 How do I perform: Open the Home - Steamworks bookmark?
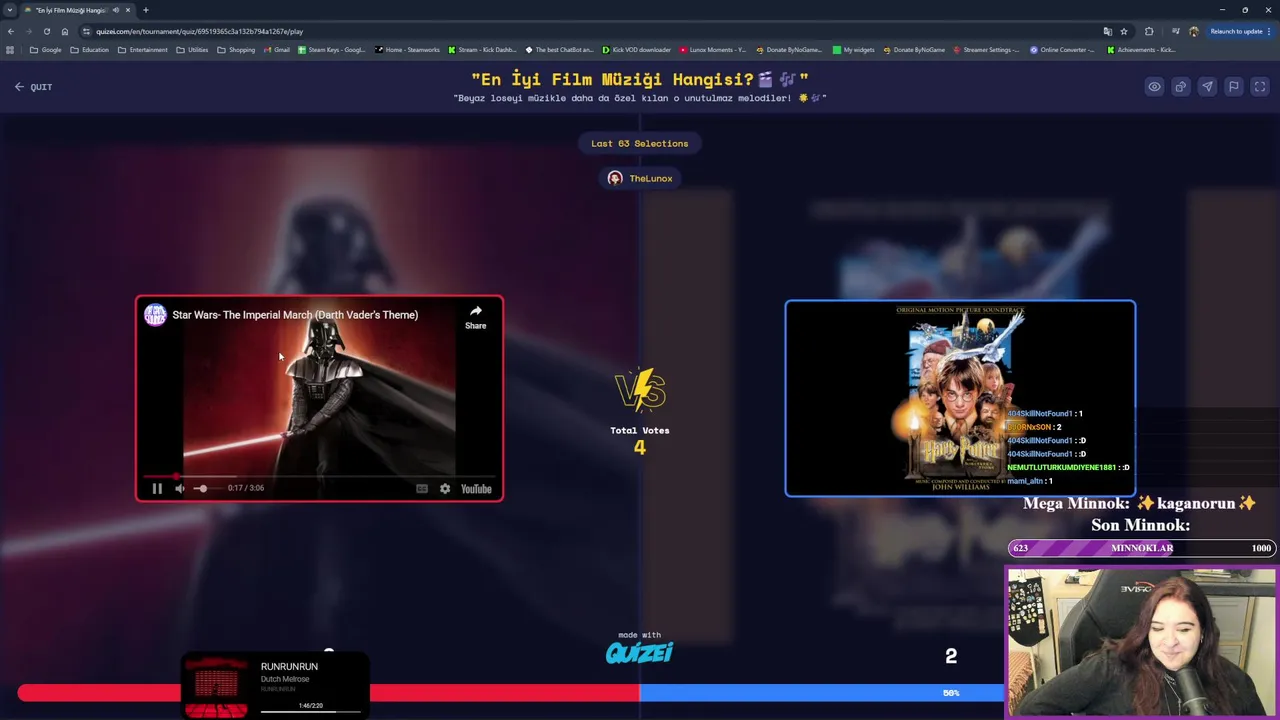pos(408,50)
